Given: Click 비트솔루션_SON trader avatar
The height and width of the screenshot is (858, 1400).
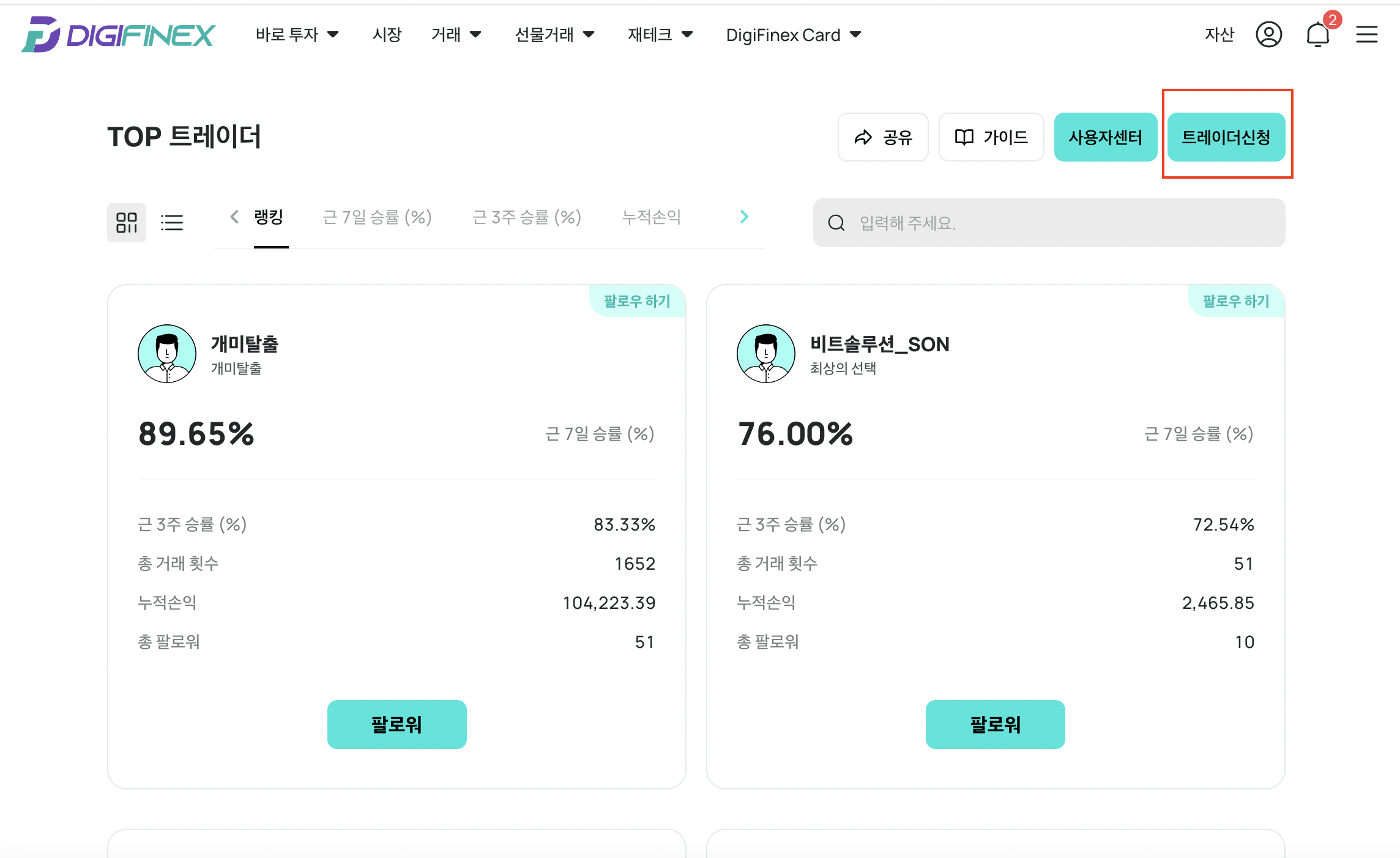Looking at the screenshot, I should 766,354.
